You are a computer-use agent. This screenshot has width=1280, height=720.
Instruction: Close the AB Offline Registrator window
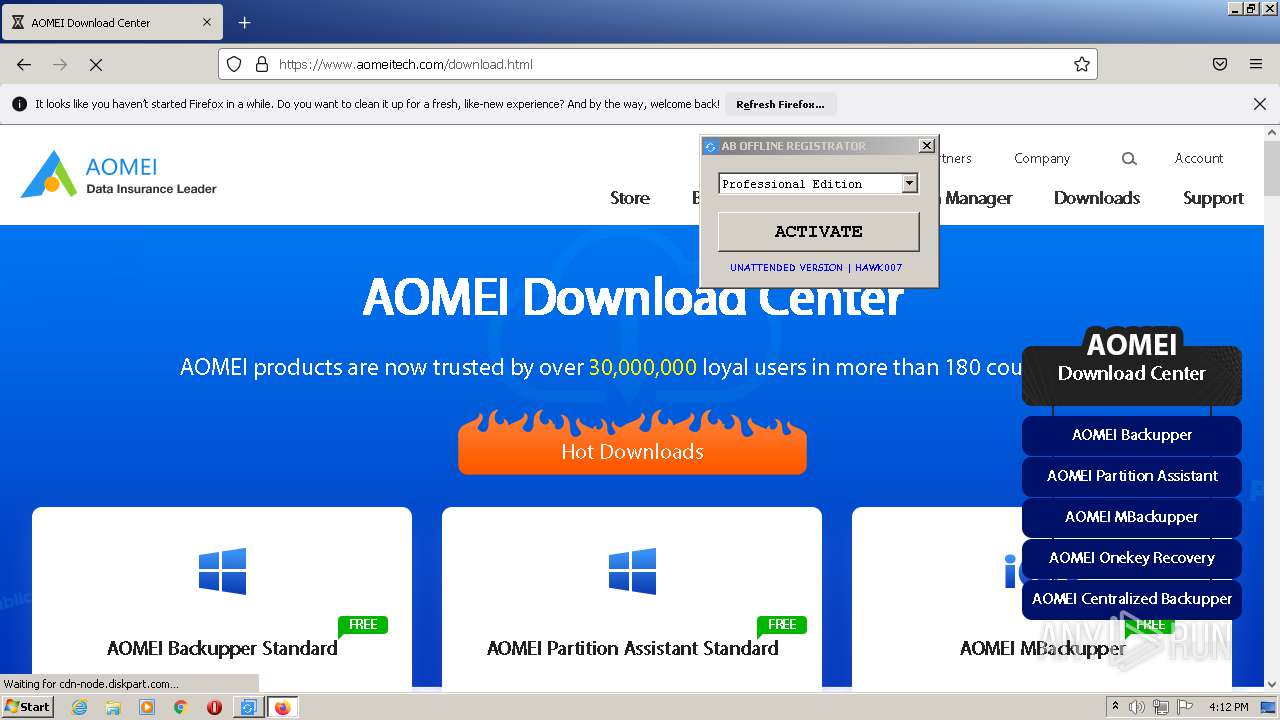tap(927, 146)
